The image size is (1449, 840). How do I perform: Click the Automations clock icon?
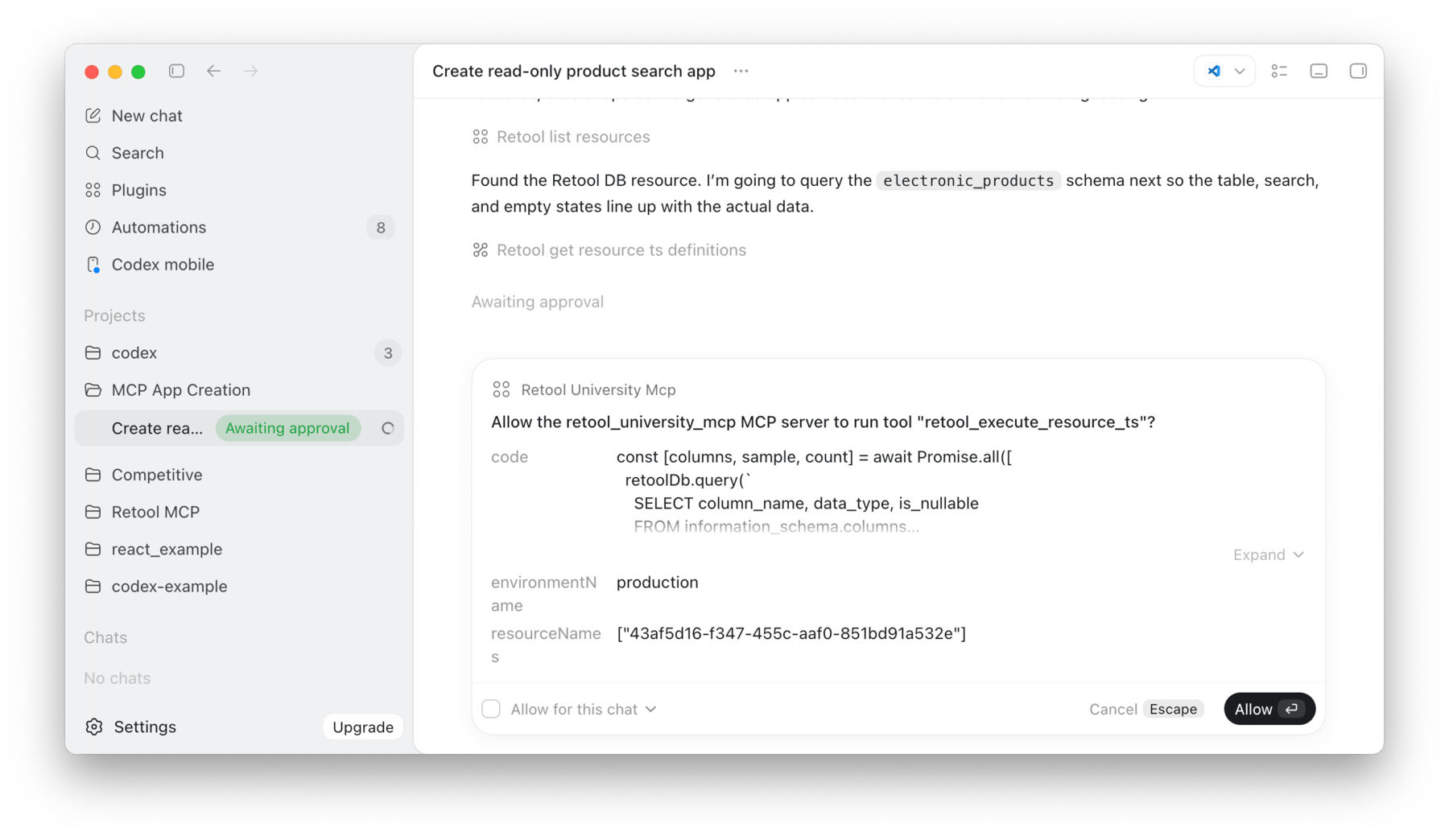click(x=93, y=227)
